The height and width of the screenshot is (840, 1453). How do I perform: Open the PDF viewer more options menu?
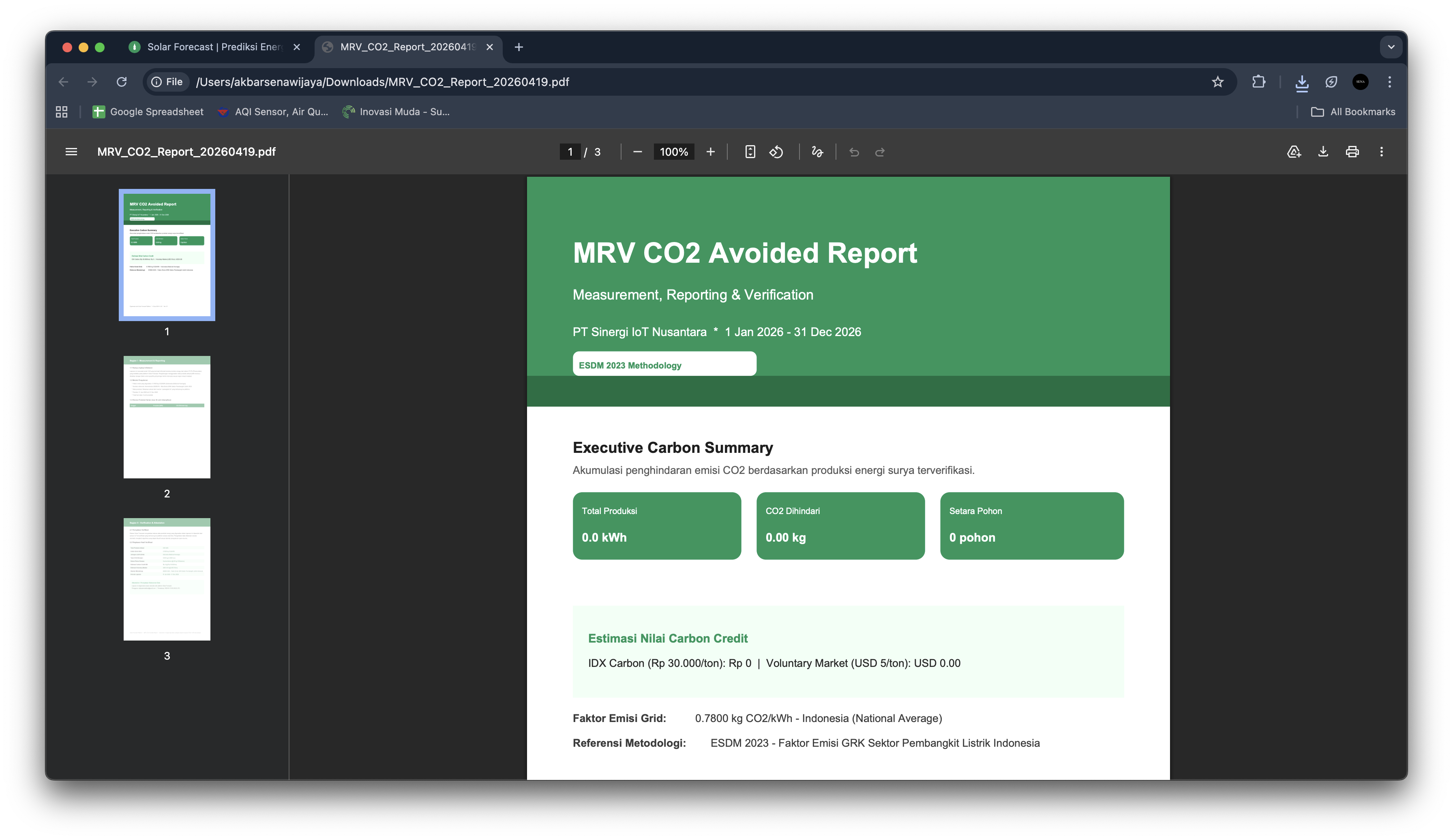(x=1382, y=152)
